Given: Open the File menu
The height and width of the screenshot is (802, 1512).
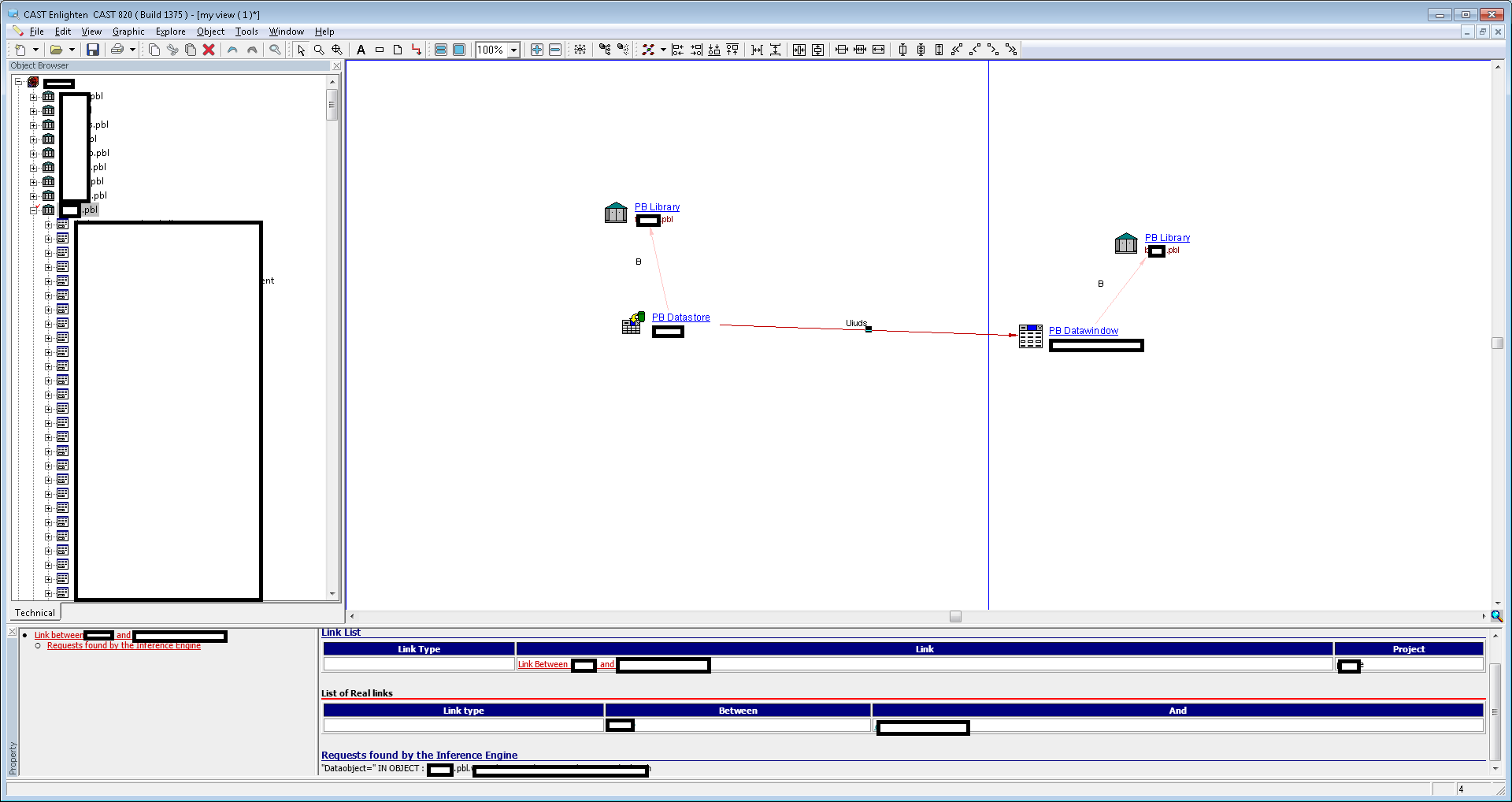Looking at the screenshot, I should pos(36,32).
